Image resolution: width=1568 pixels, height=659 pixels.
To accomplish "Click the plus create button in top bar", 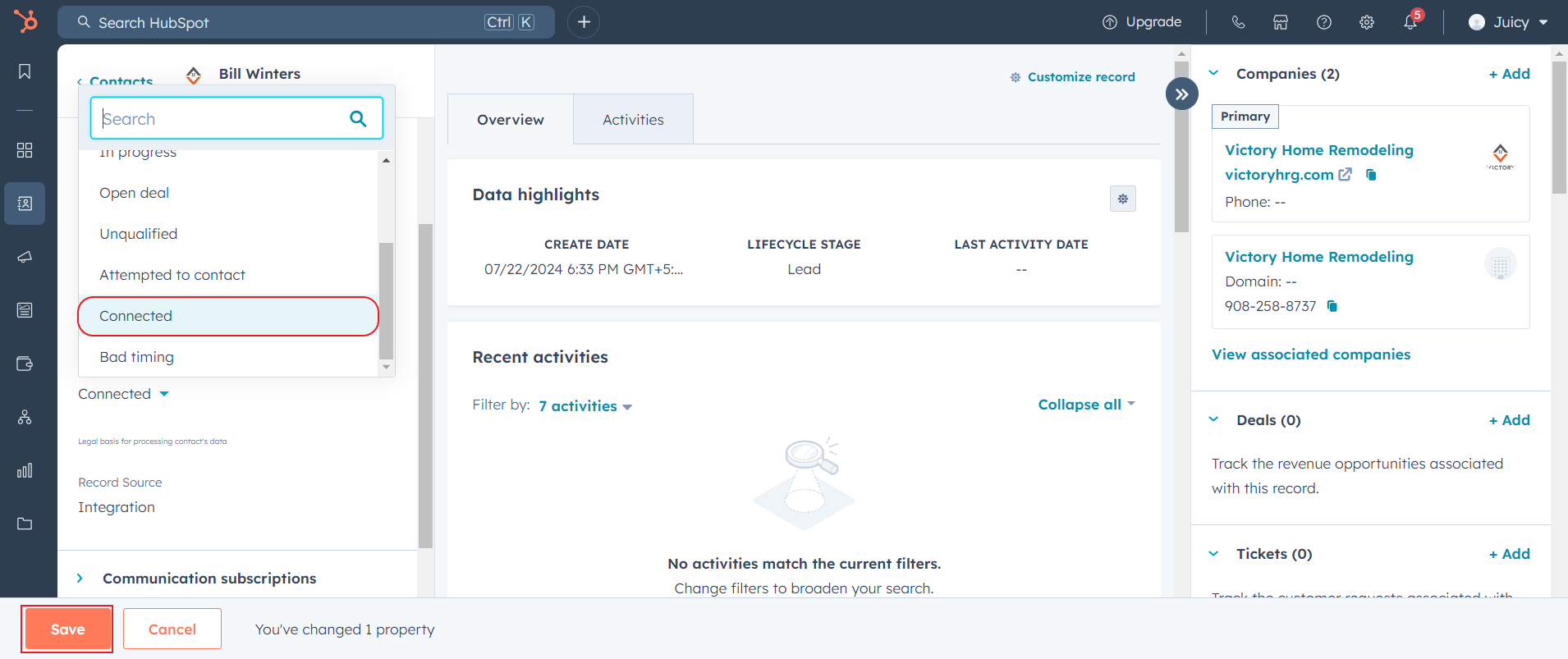I will pos(584,22).
